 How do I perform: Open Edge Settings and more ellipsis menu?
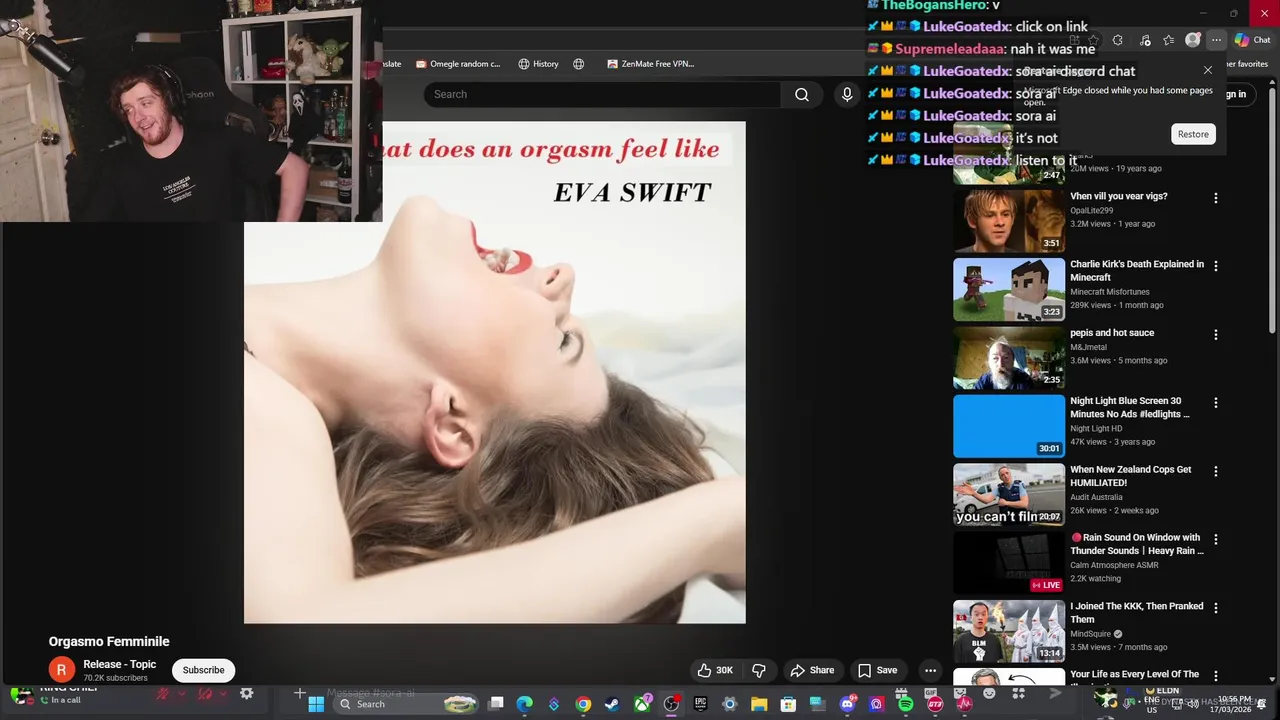pos(1216,40)
